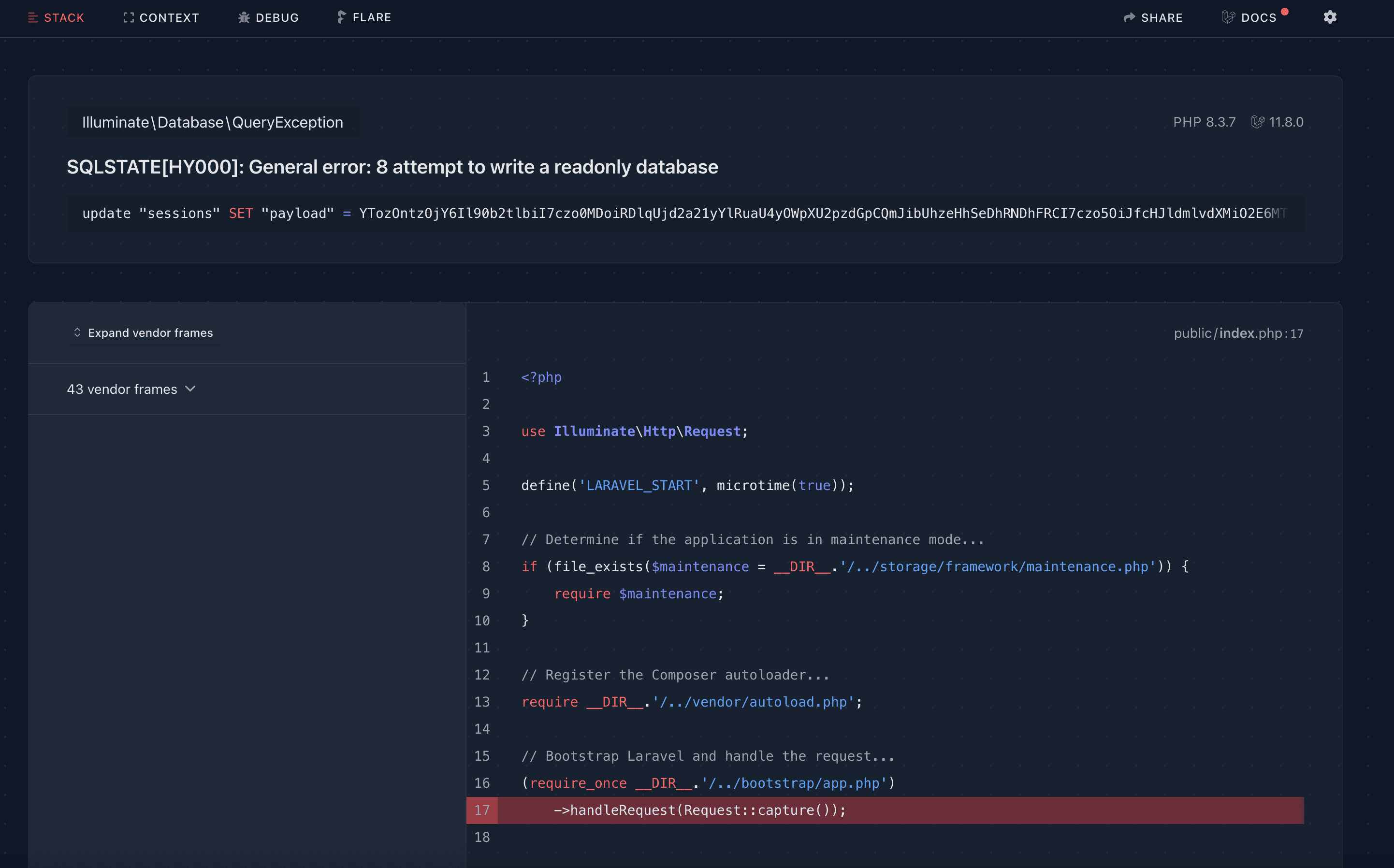Click the Bootstrap Laravel comment on line 15
The image size is (1394, 868).
pyautogui.click(x=707, y=756)
